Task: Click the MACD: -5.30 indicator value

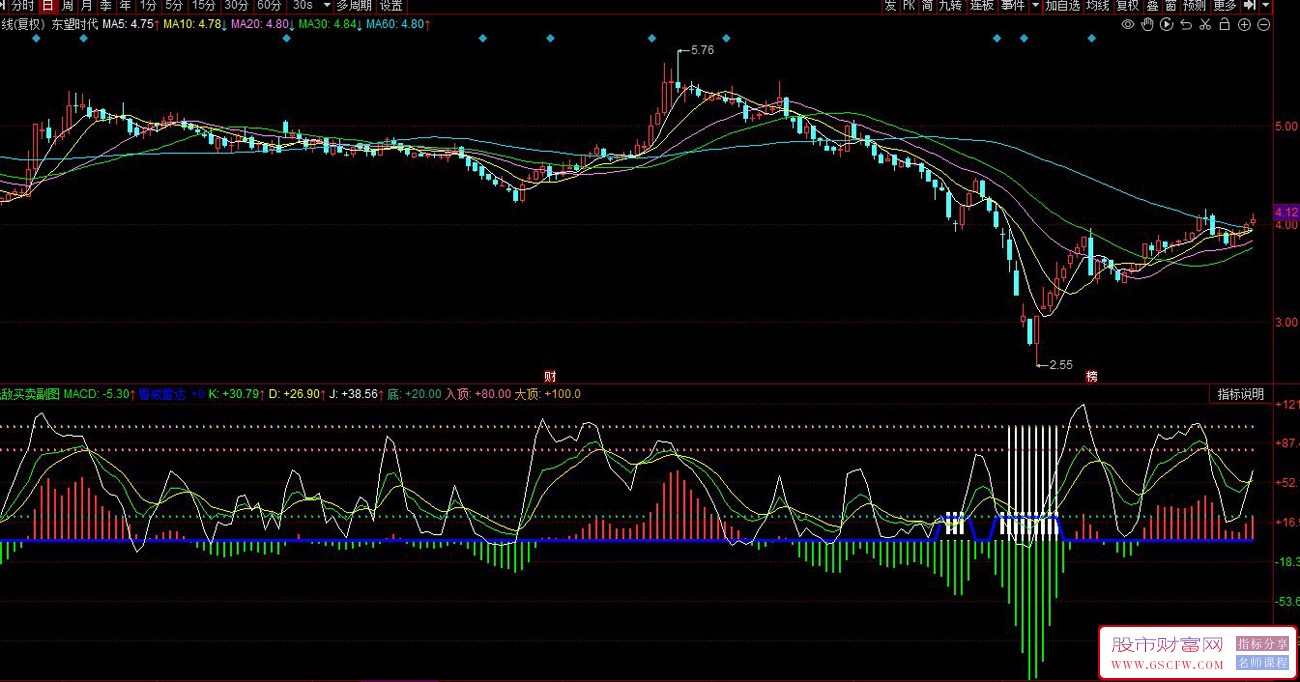Action: (x=99, y=394)
